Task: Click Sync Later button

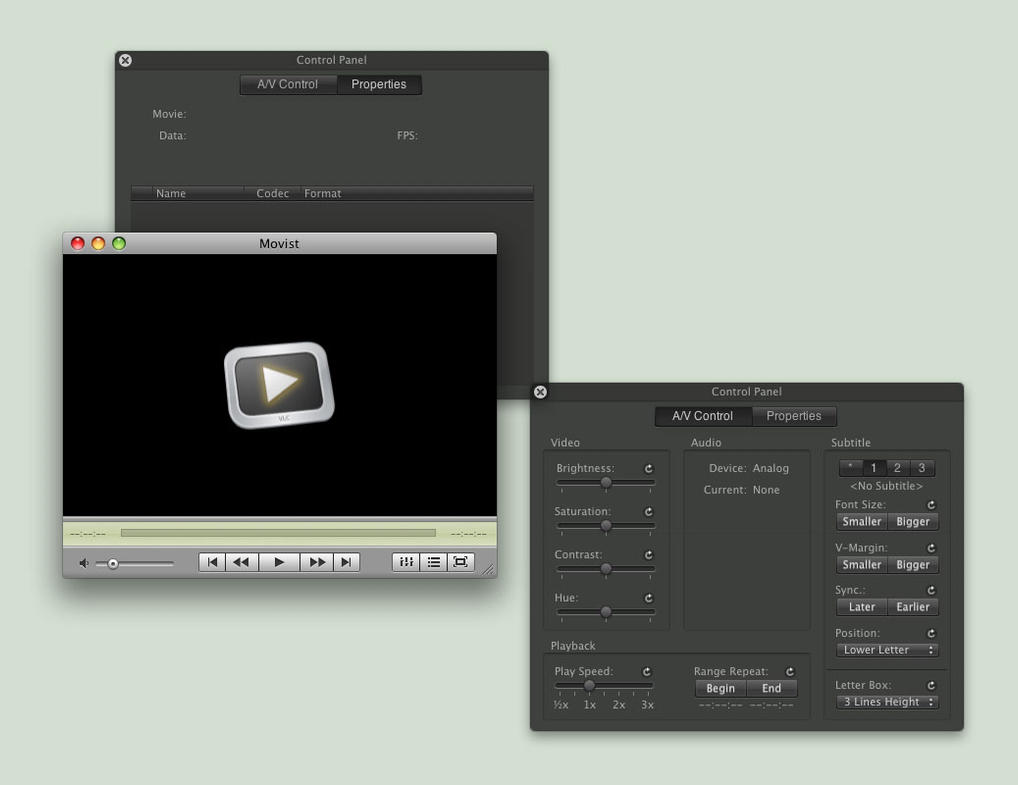Action: tap(862, 607)
